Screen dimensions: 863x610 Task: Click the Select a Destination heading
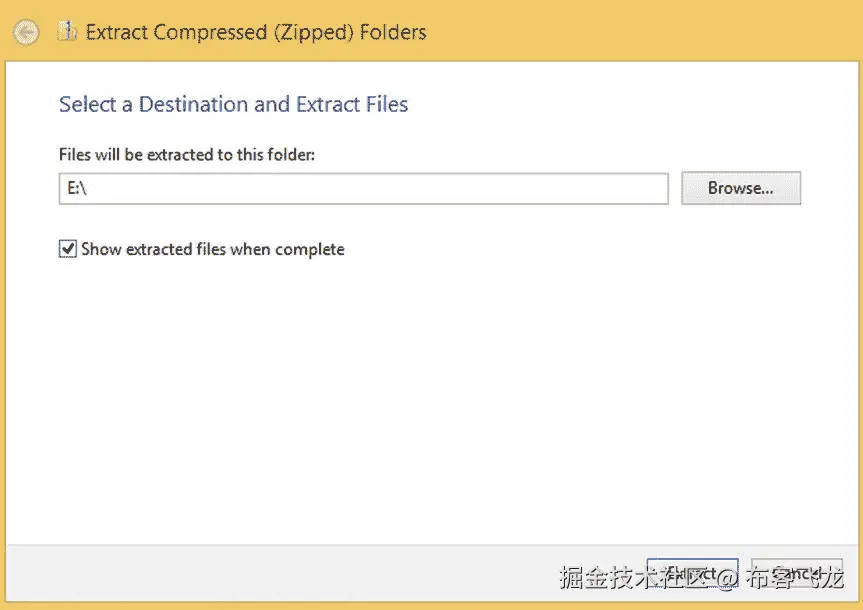pyautogui.click(x=233, y=104)
